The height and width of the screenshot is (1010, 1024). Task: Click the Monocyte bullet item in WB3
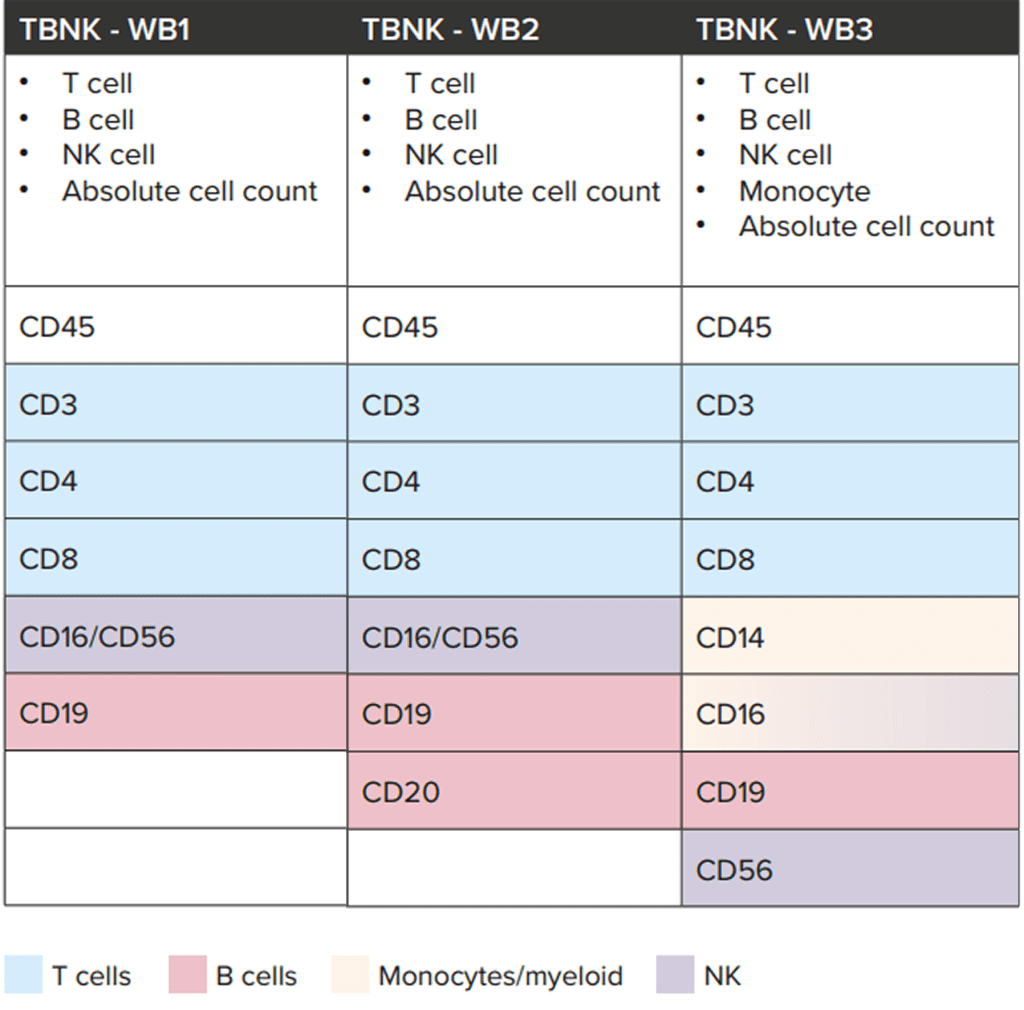pyautogui.click(x=804, y=191)
